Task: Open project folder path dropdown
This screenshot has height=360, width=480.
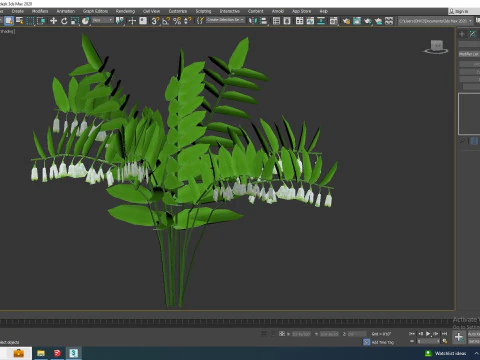Action: [436, 21]
